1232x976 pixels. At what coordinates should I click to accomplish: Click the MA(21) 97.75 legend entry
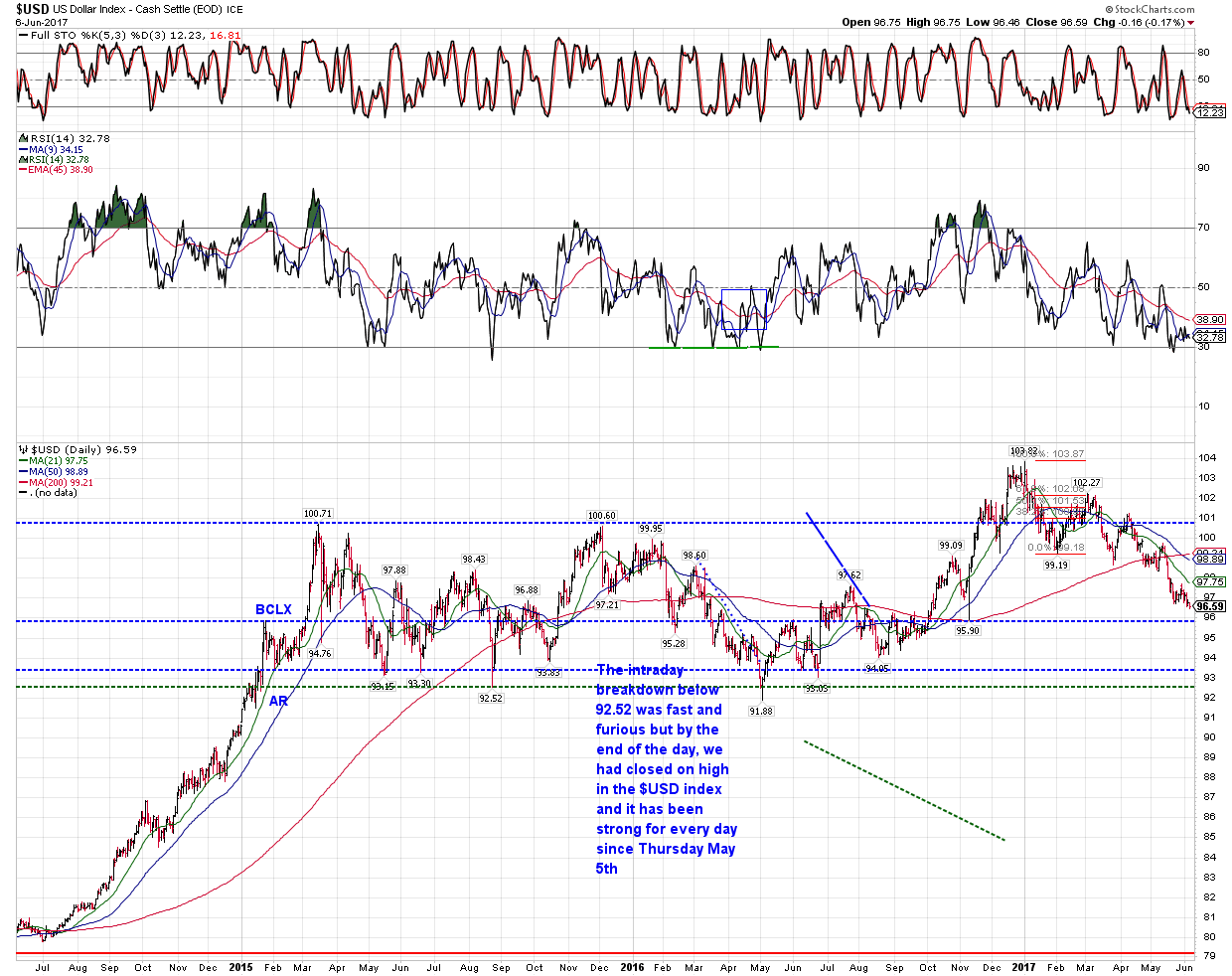56,460
